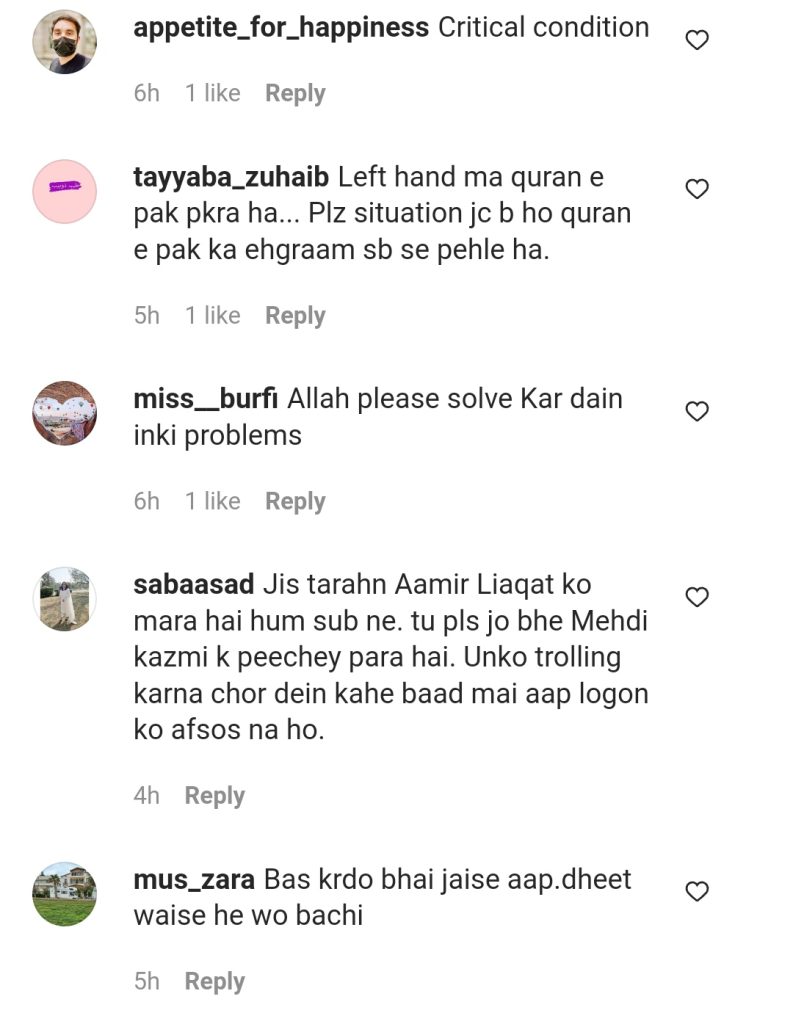Reply to tayyaba_zuhaib's Quran comment
This screenshot has height=1024, width=793.
click(295, 315)
